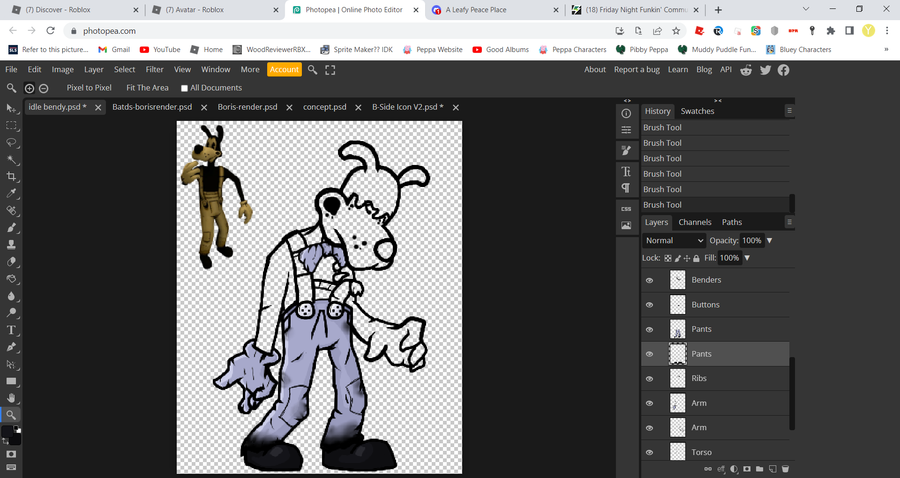The width and height of the screenshot is (900, 478).
Task: Select the Blur tool droplet icon
Action: (11, 296)
